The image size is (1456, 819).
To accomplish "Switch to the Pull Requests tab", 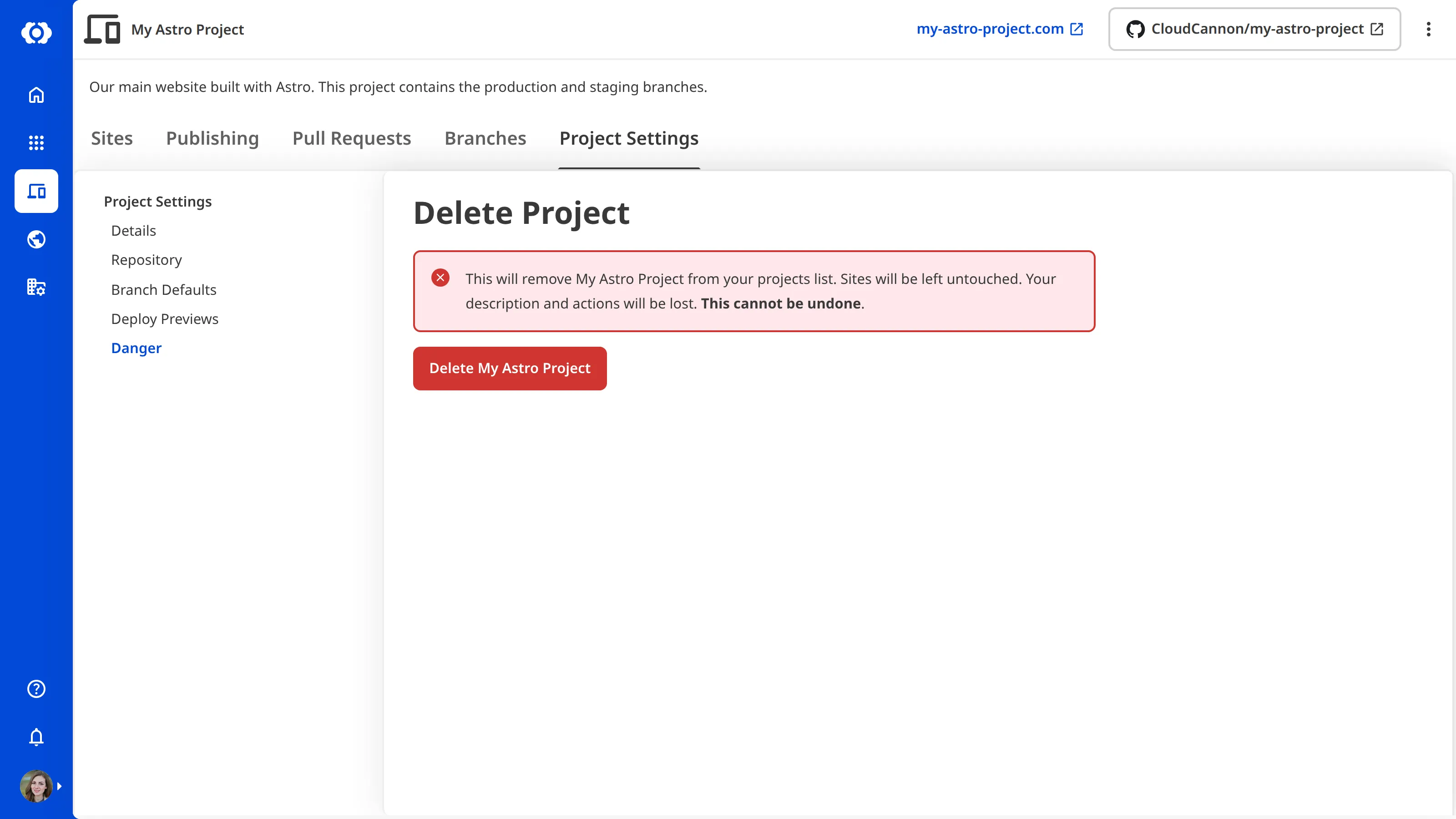I will (352, 138).
